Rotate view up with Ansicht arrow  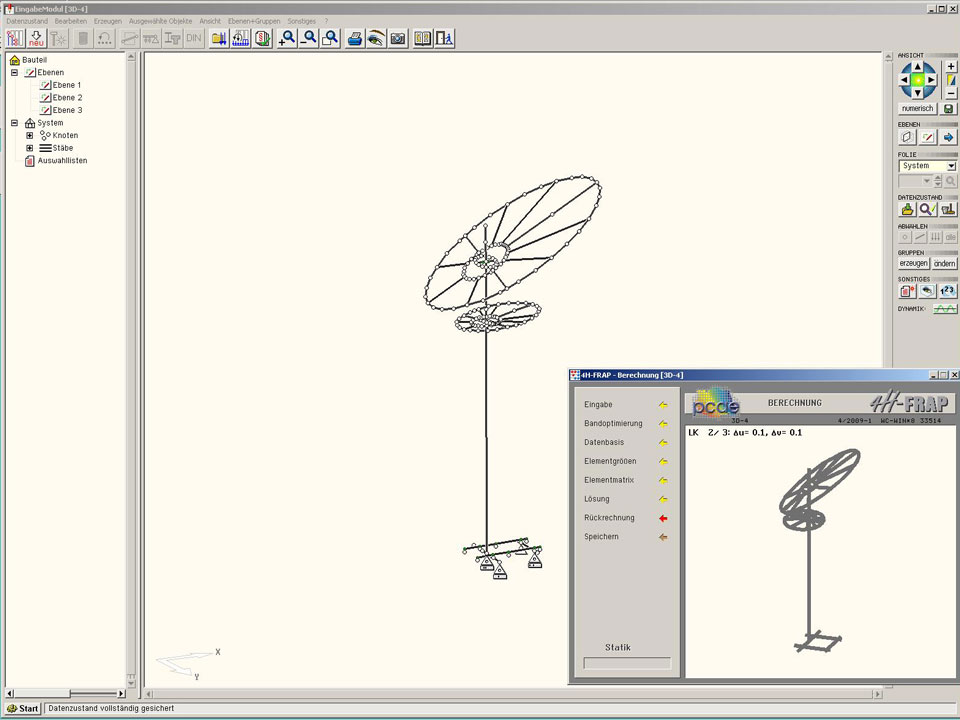918,66
